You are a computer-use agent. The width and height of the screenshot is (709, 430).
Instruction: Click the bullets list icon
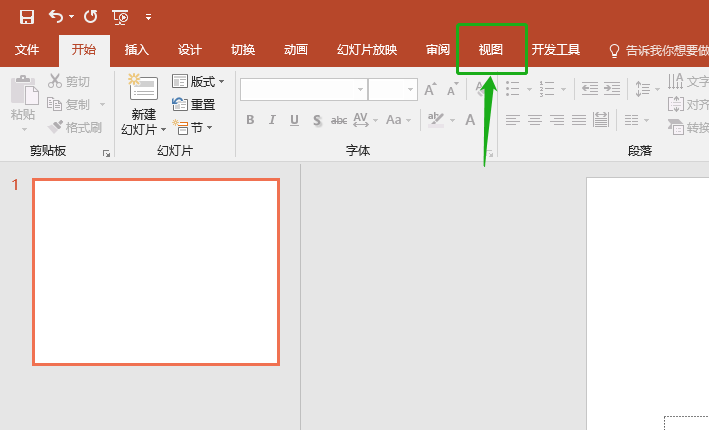point(512,89)
